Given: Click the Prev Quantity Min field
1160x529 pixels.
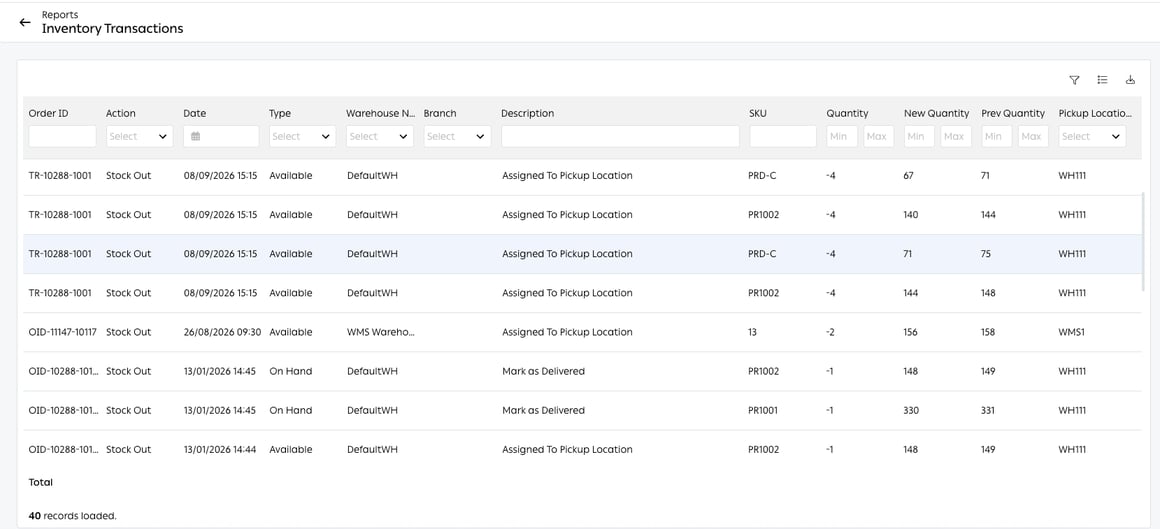Looking at the screenshot, I should click(997, 136).
